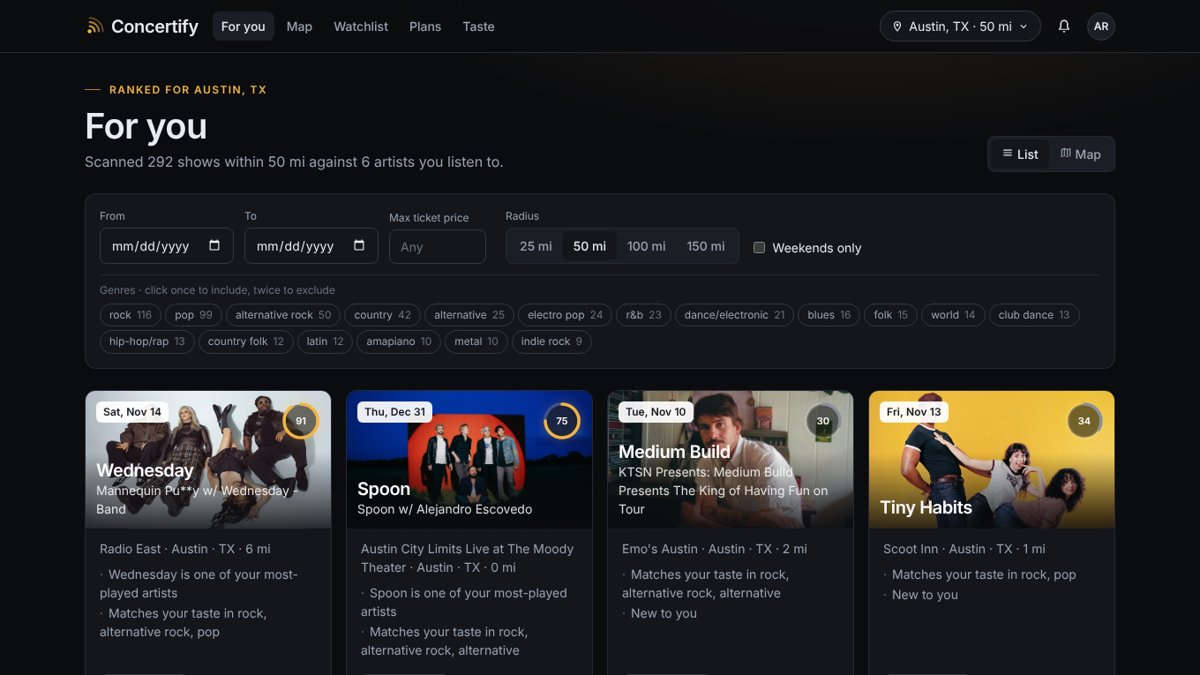The height and width of the screenshot is (675, 1200).
Task: Toggle the country folk genre chip
Action: coord(246,342)
